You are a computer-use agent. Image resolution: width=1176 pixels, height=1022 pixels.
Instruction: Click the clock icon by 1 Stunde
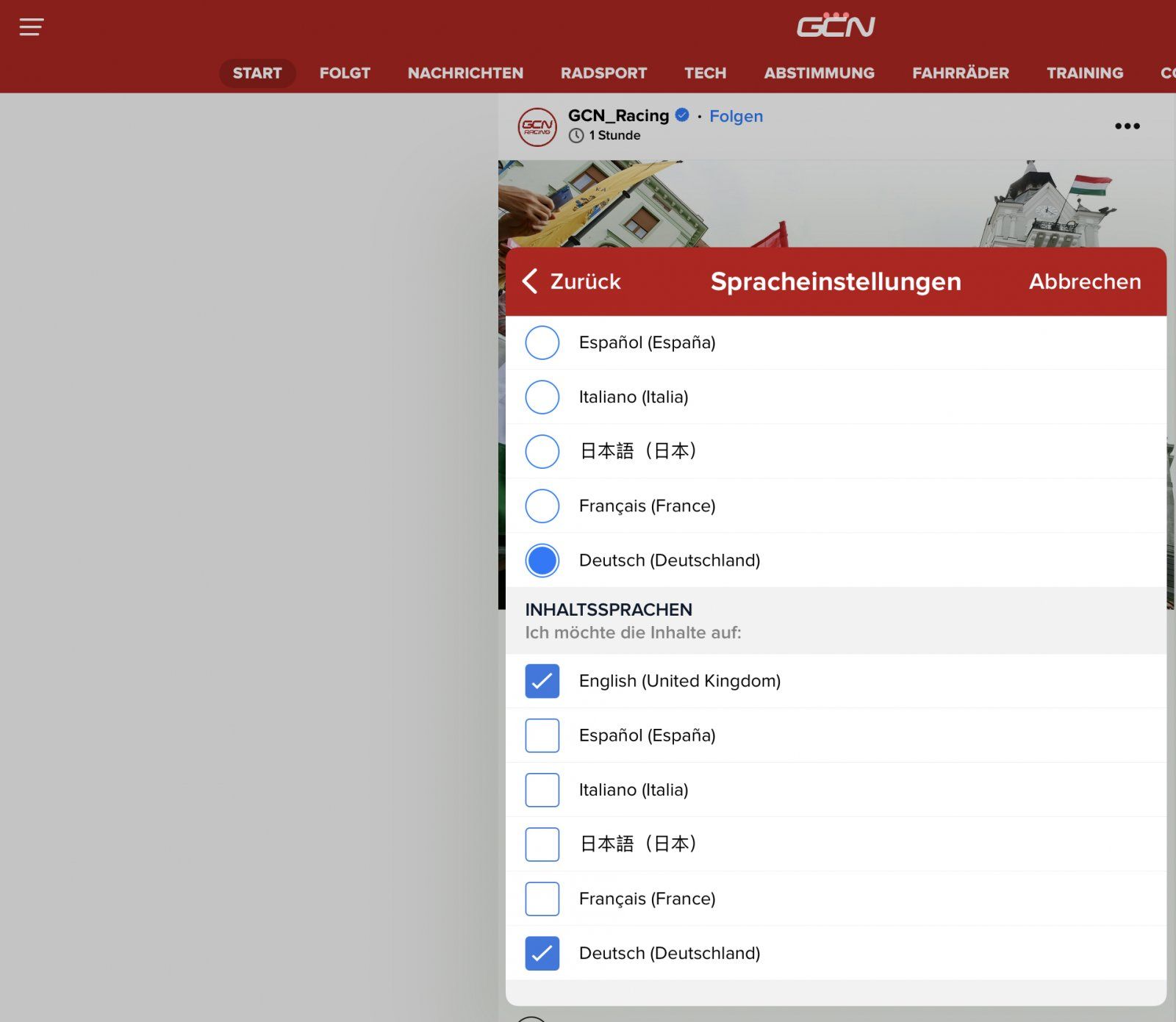(x=576, y=135)
